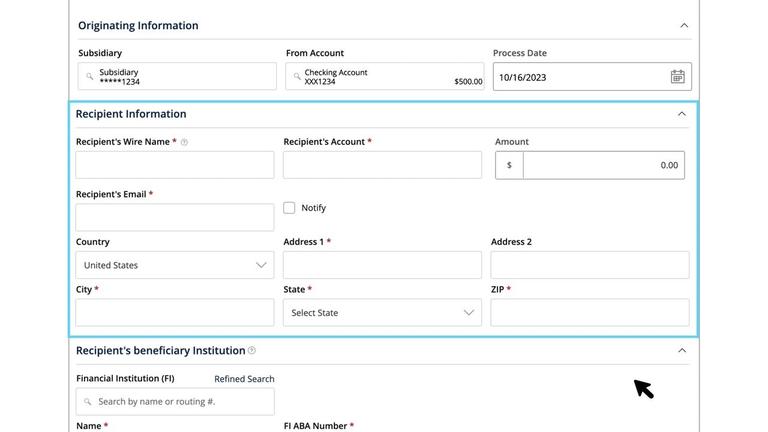Enable the Notify checkbox
This screenshot has height=432, width=768.
point(289,208)
